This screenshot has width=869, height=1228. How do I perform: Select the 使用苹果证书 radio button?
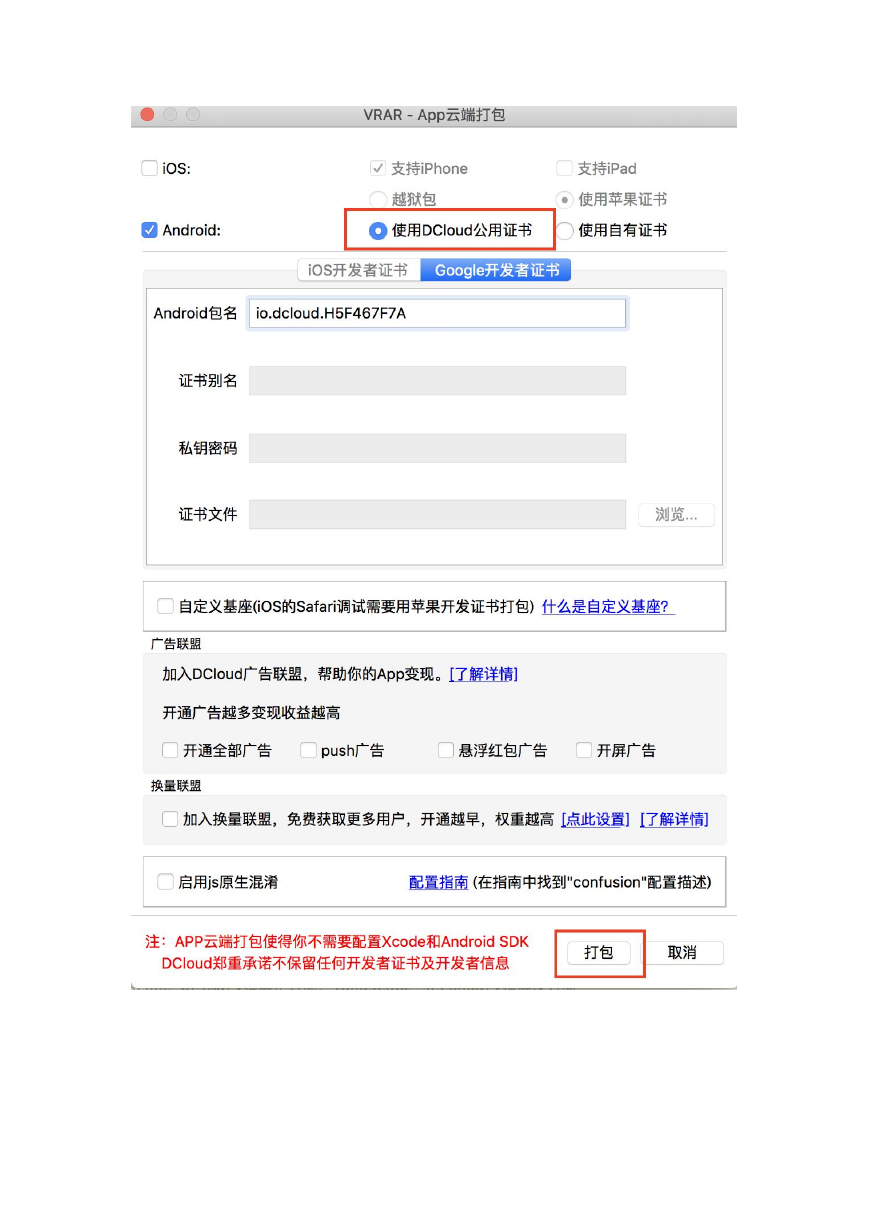click(564, 199)
